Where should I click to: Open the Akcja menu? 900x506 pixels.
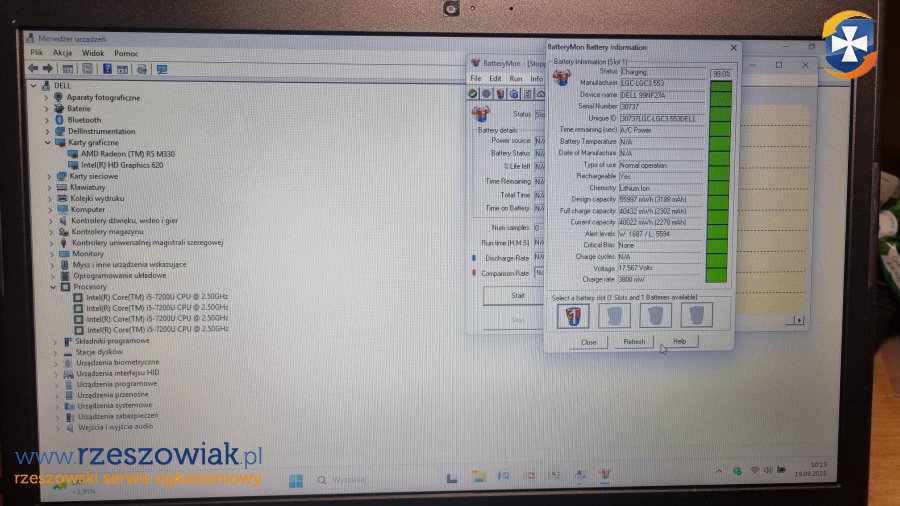click(62, 53)
